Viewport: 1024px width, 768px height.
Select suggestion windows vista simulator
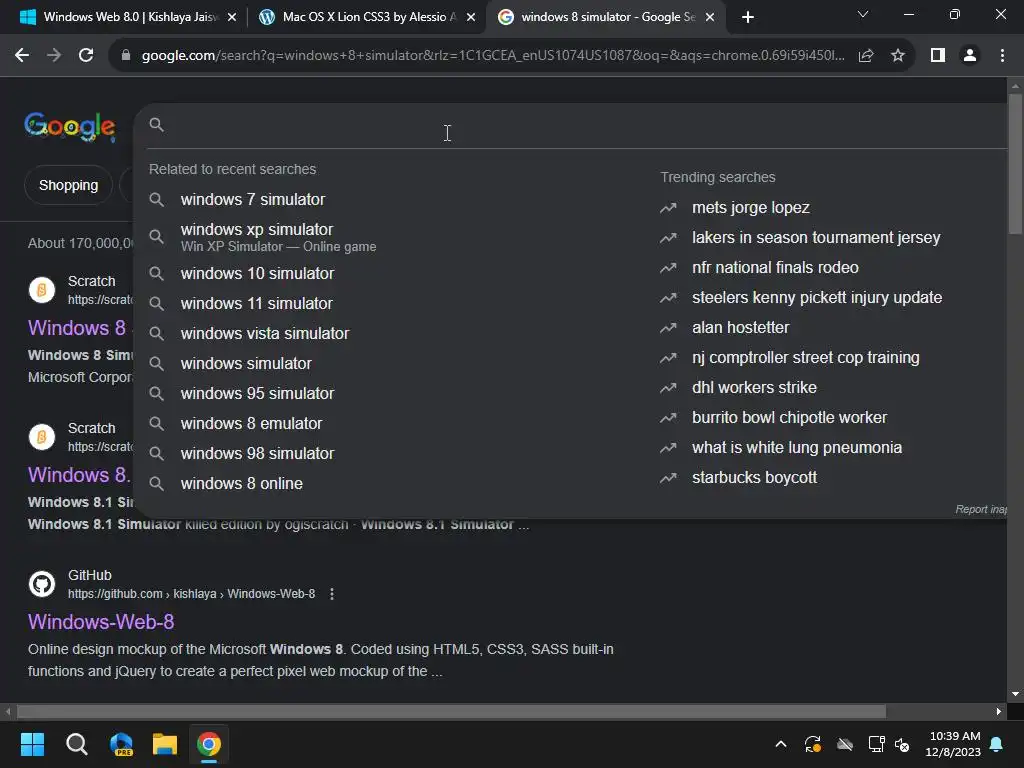coord(264,333)
